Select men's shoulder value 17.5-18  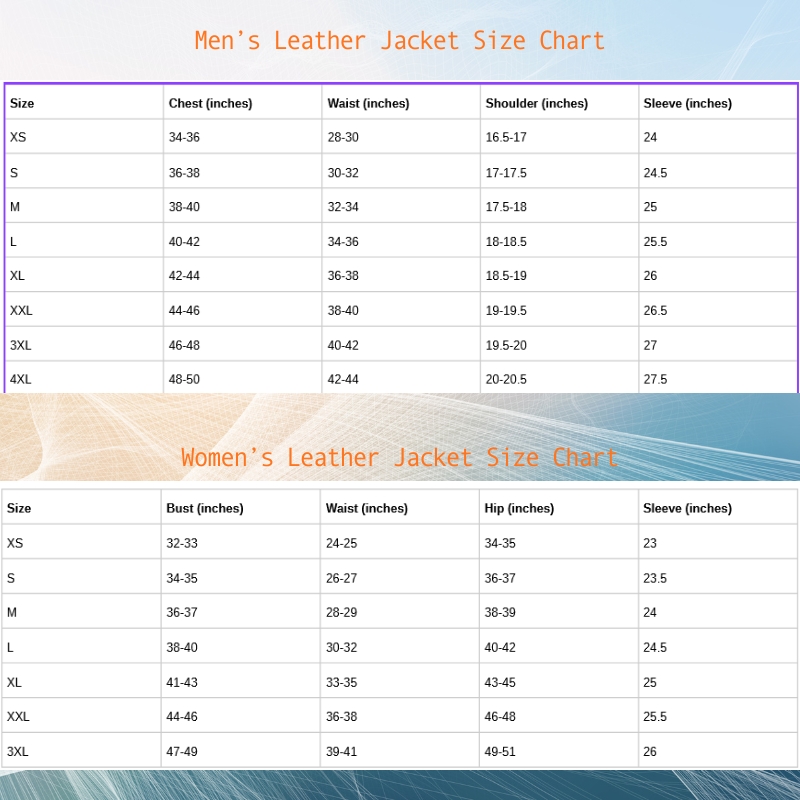506,207
